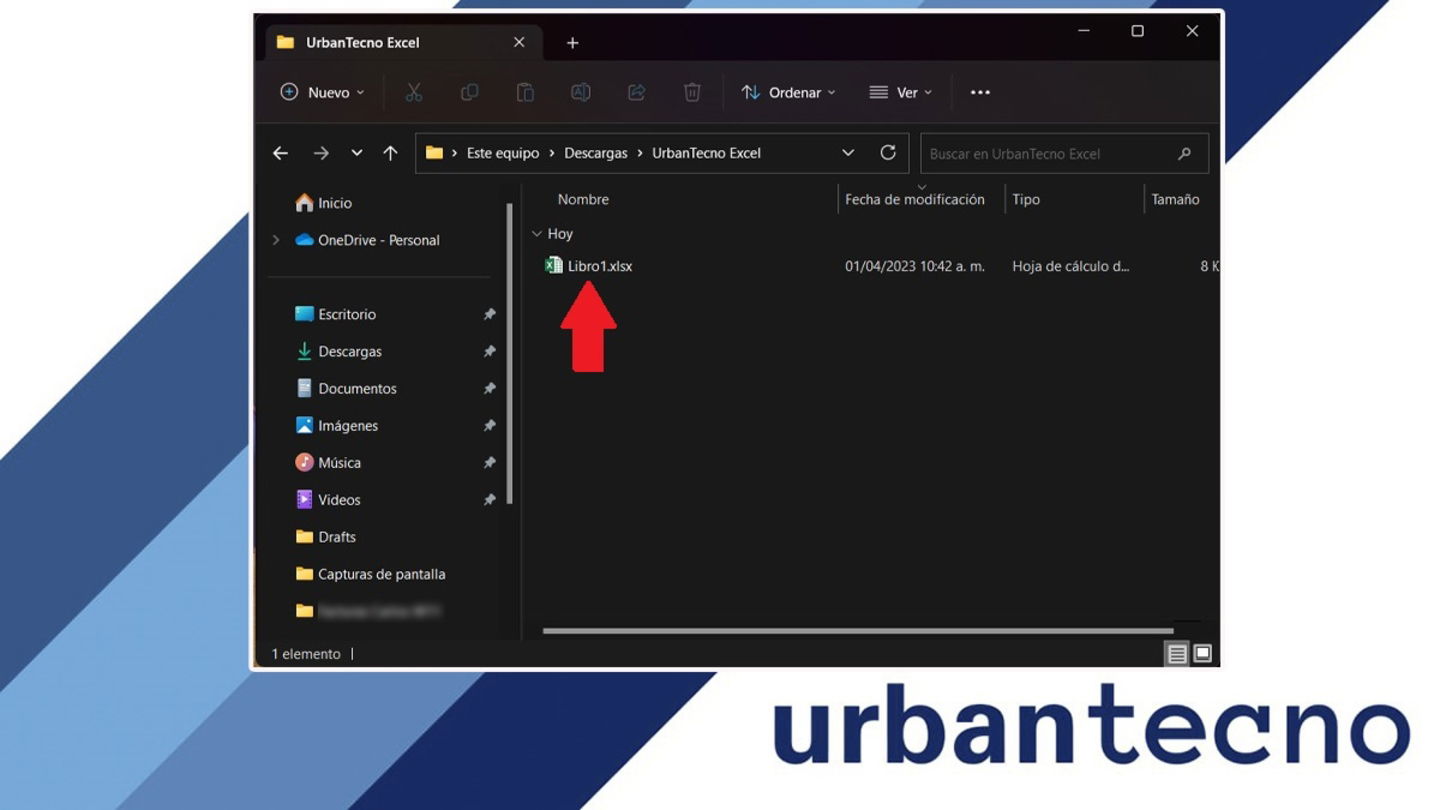Open Capturas de pantalla folder
1440x810 pixels.
[371, 573]
